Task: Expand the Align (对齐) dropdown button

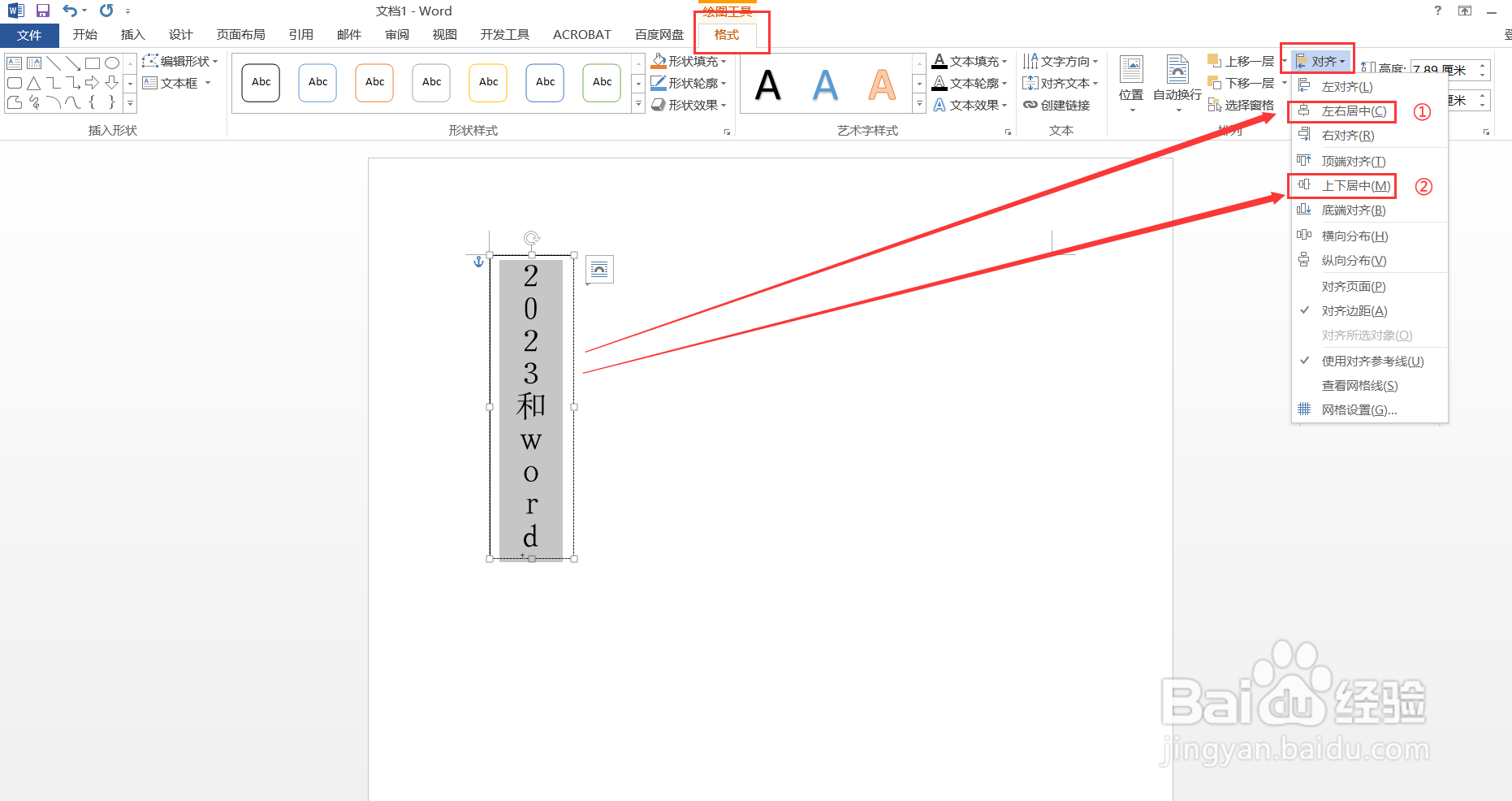Action: point(1320,61)
